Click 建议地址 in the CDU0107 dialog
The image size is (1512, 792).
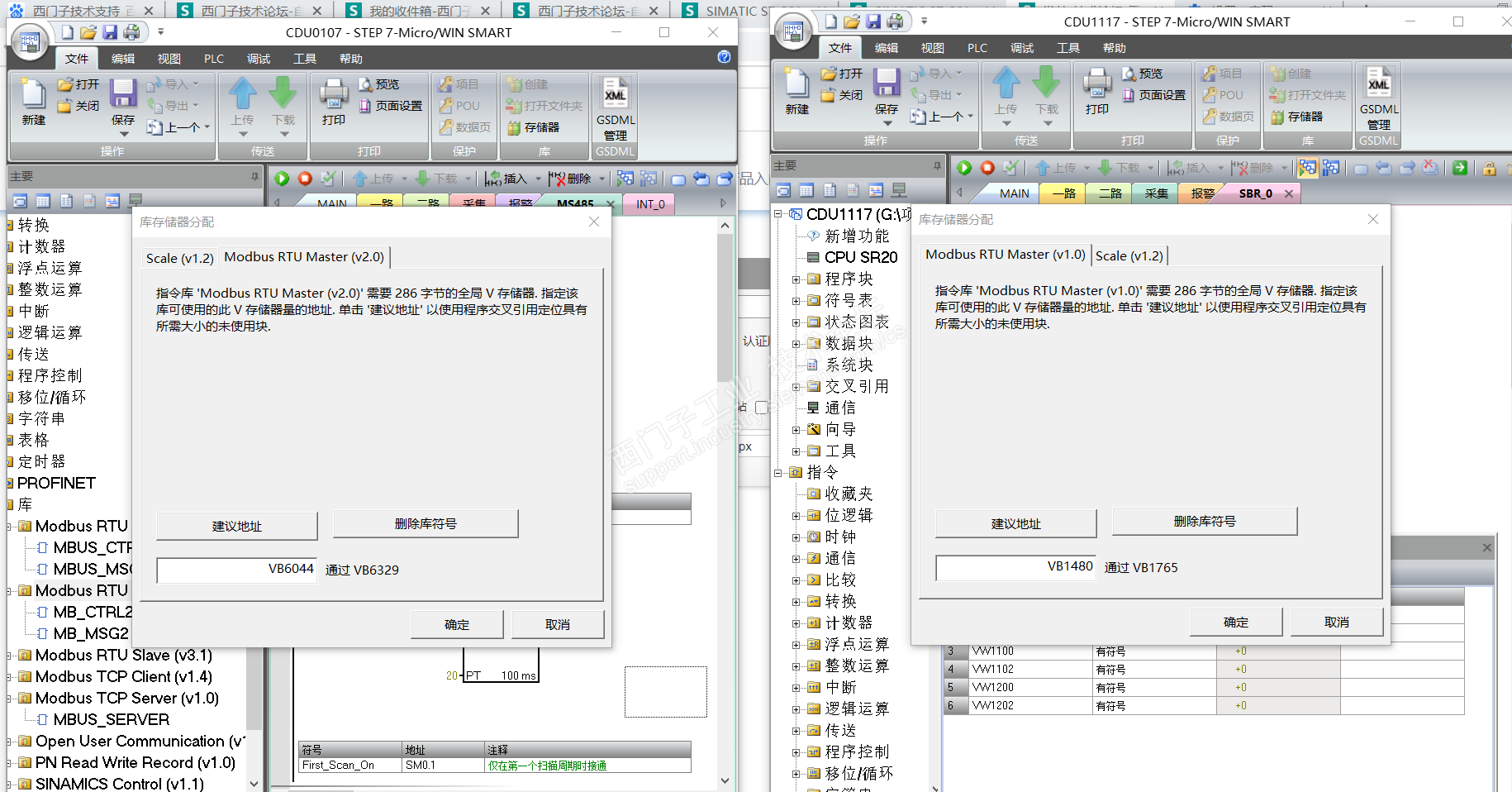click(x=237, y=527)
